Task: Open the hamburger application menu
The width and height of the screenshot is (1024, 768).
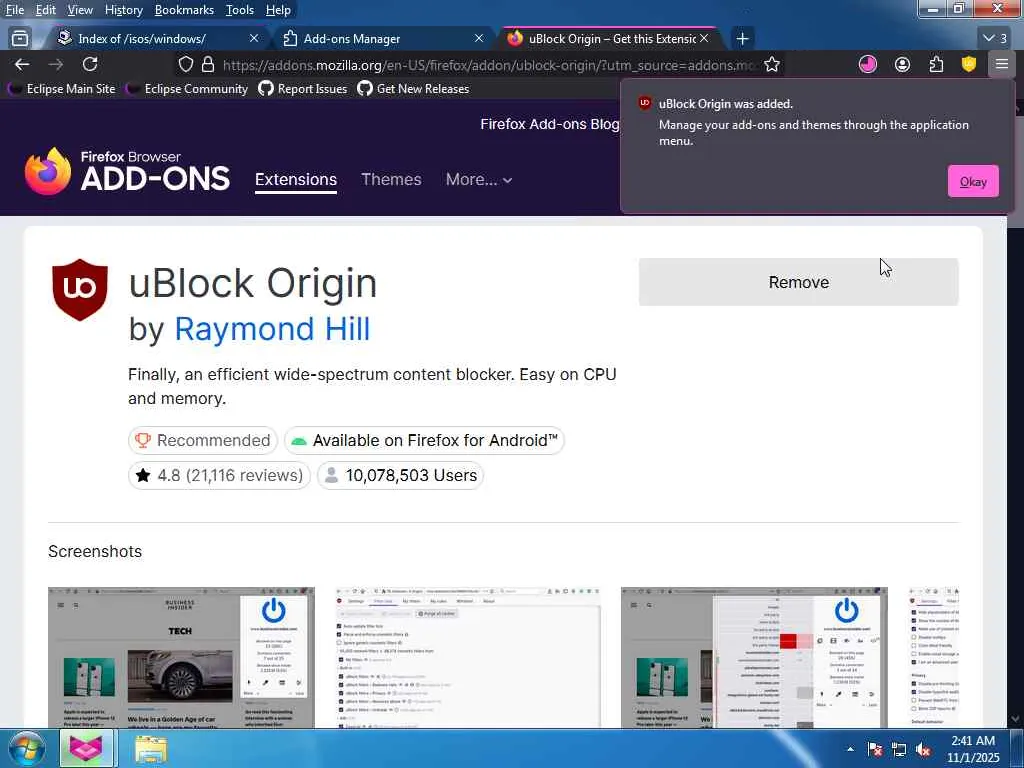Action: coord(1002,64)
